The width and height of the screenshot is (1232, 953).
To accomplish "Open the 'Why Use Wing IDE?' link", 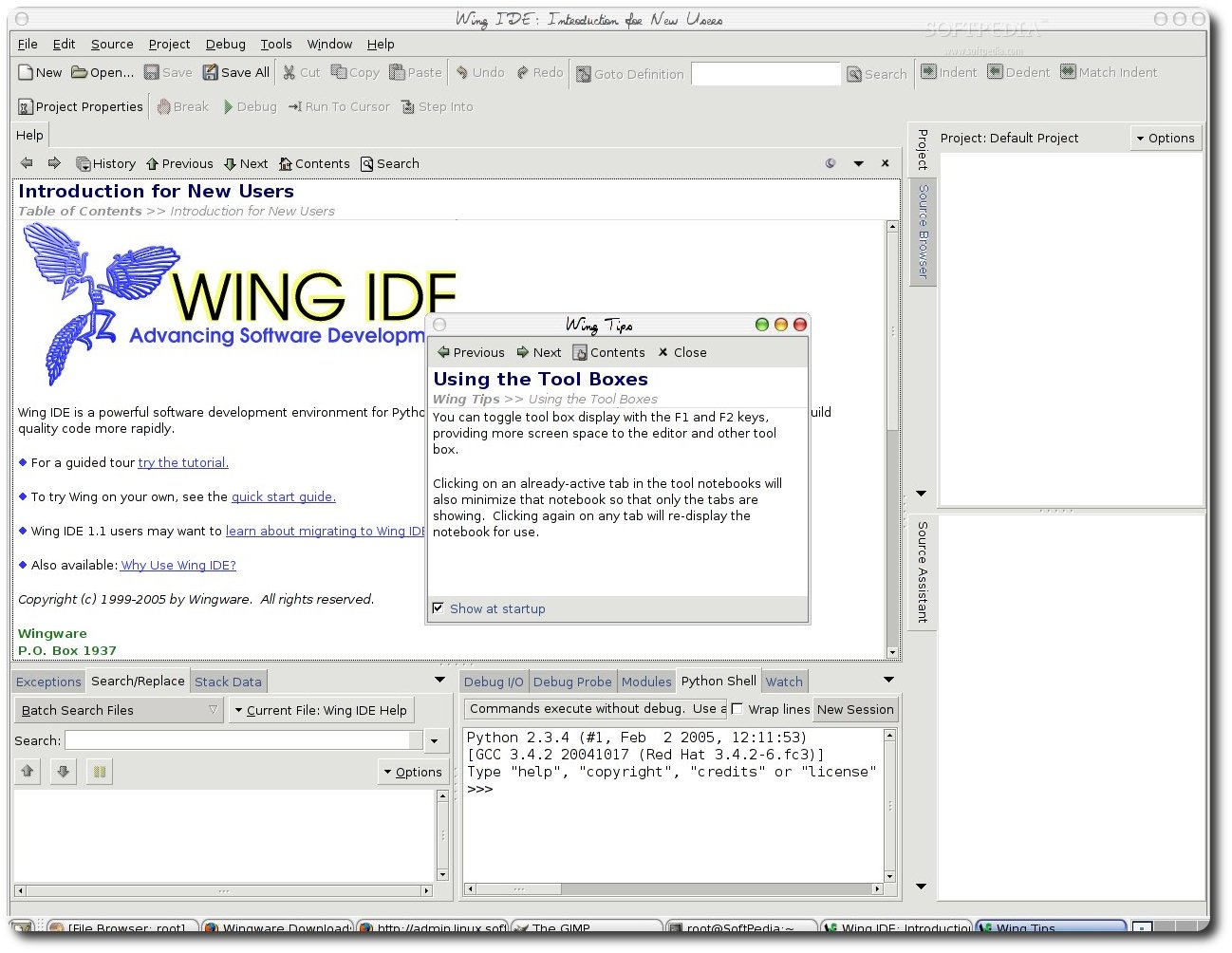I will point(178,565).
